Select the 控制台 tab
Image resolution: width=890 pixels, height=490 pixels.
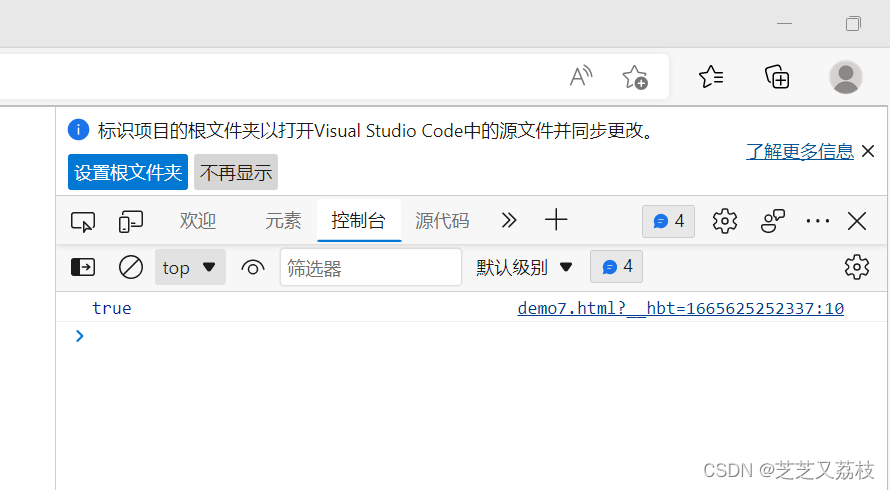tap(359, 220)
